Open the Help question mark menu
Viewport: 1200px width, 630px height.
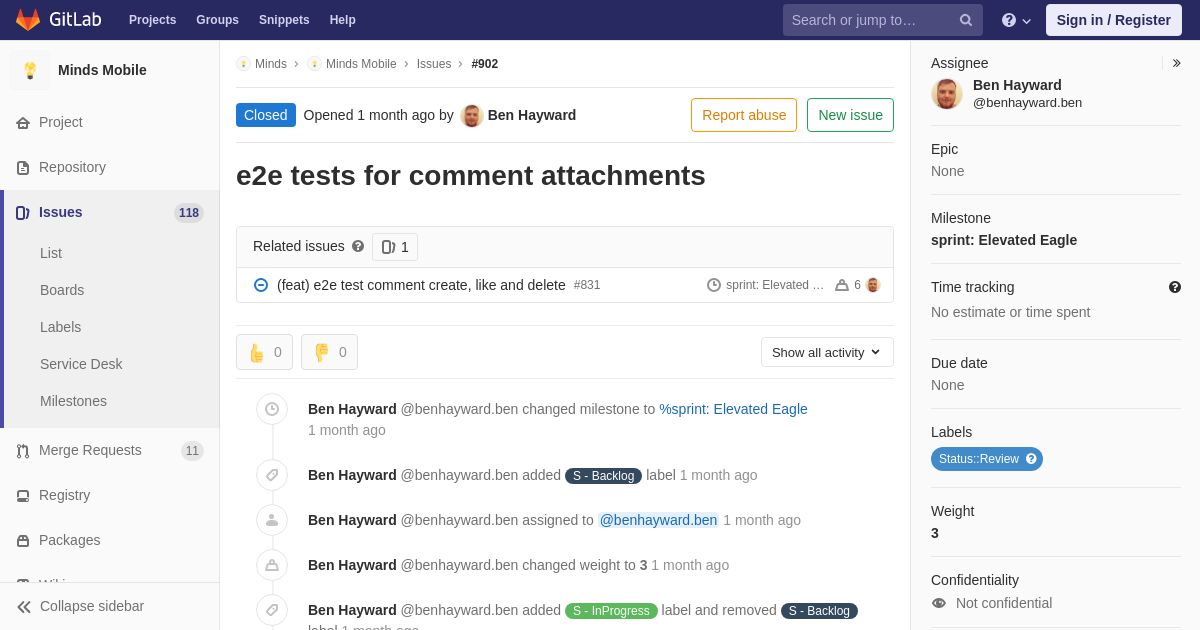coord(1016,20)
